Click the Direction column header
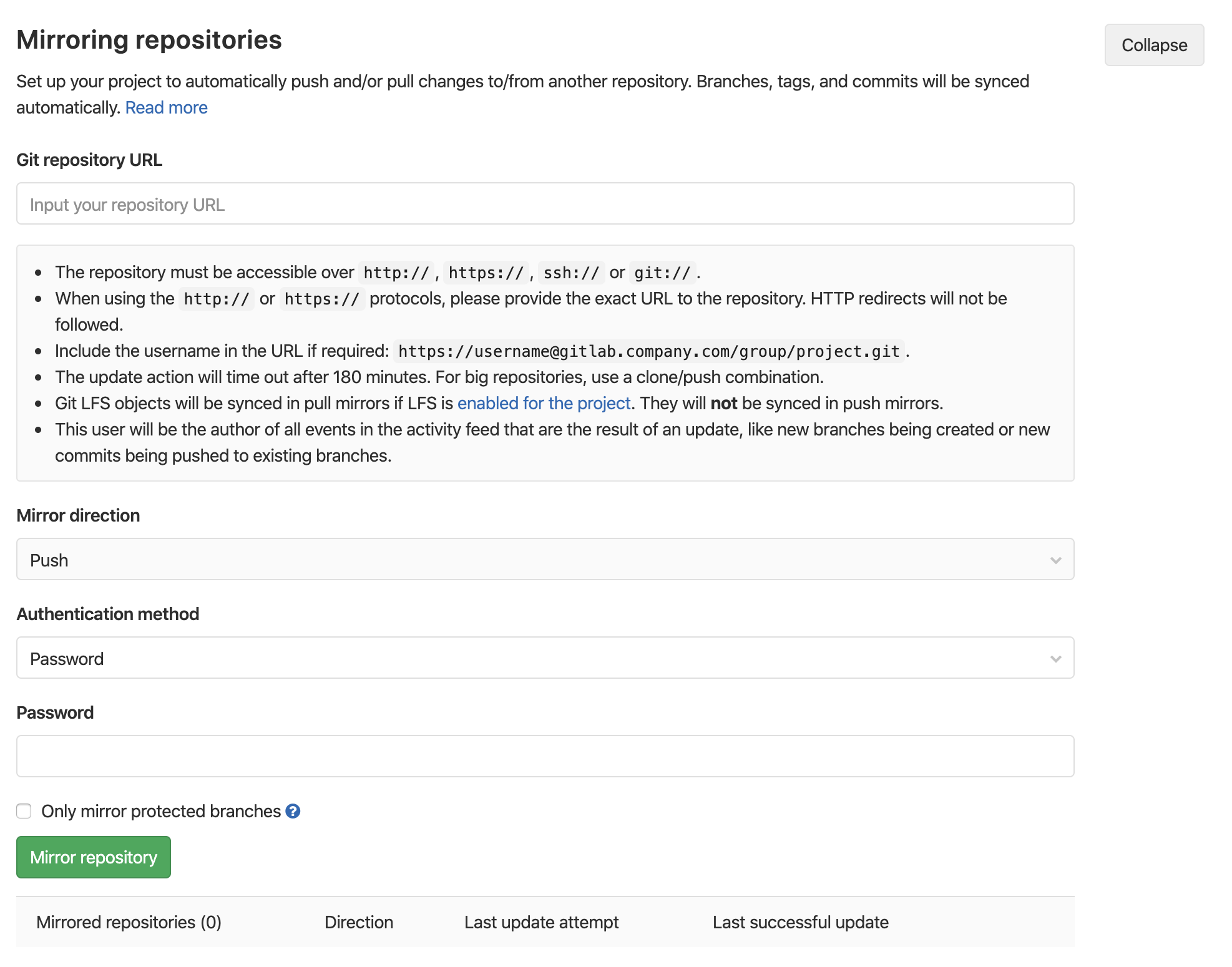This screenshot has width=1232, height=967. [x=358, y=922]
